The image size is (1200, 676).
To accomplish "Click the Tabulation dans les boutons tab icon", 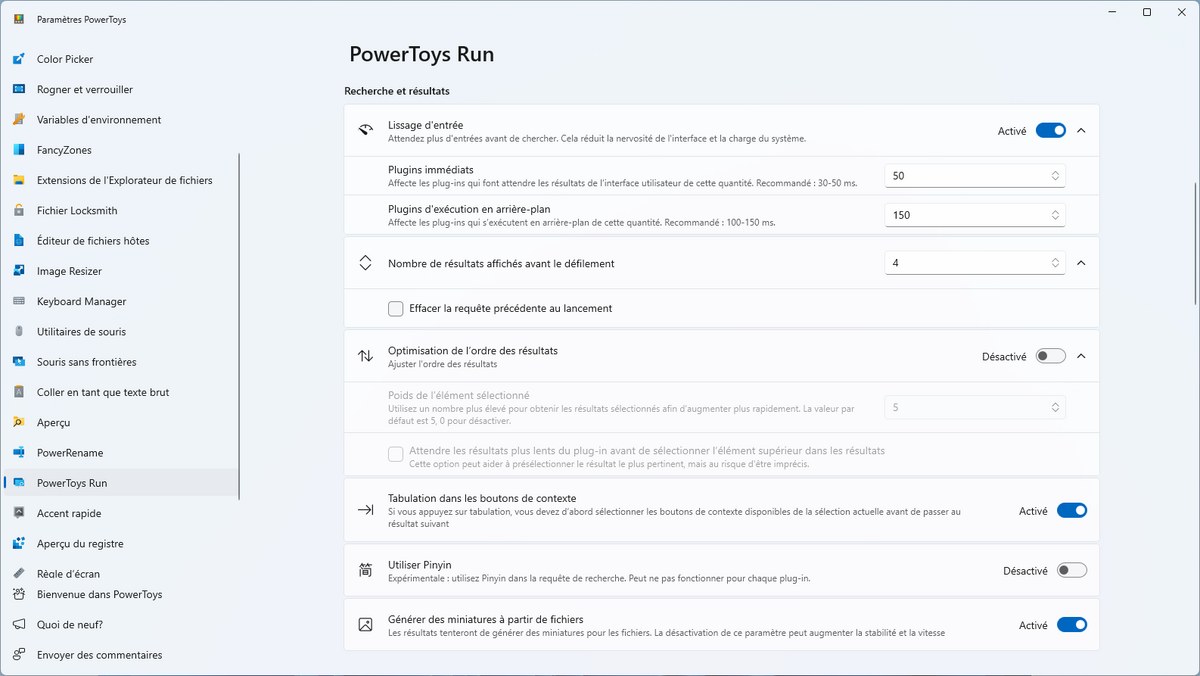I will 365,510.
